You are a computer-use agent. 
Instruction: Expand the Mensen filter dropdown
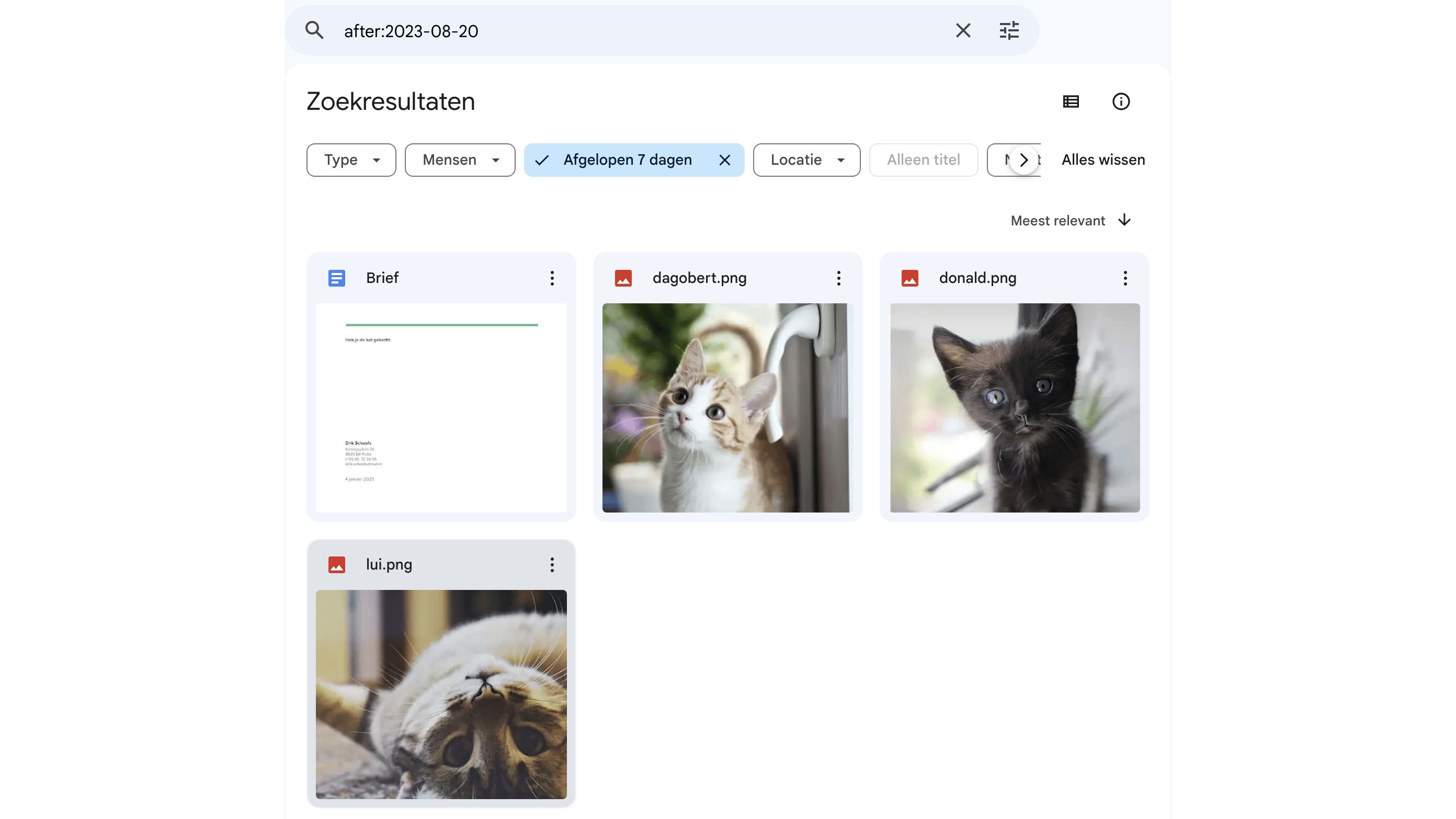[460, 161]
